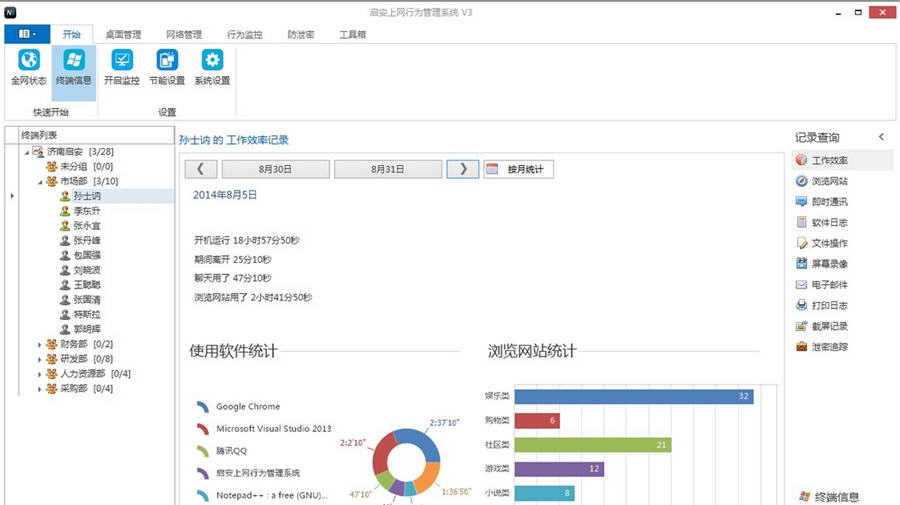Click the 8月30日 date button
Image resolution: width=900 pixels, height=505 pixels.
pyautogui.click(x=276, y=169)
